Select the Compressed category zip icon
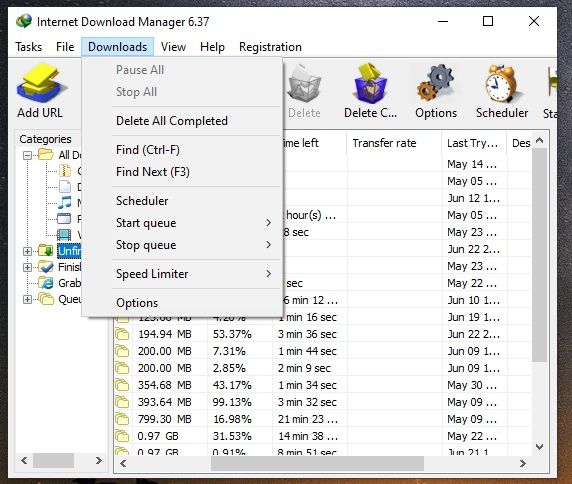Viewport: 572px width, 484px height. coord(65,171)
